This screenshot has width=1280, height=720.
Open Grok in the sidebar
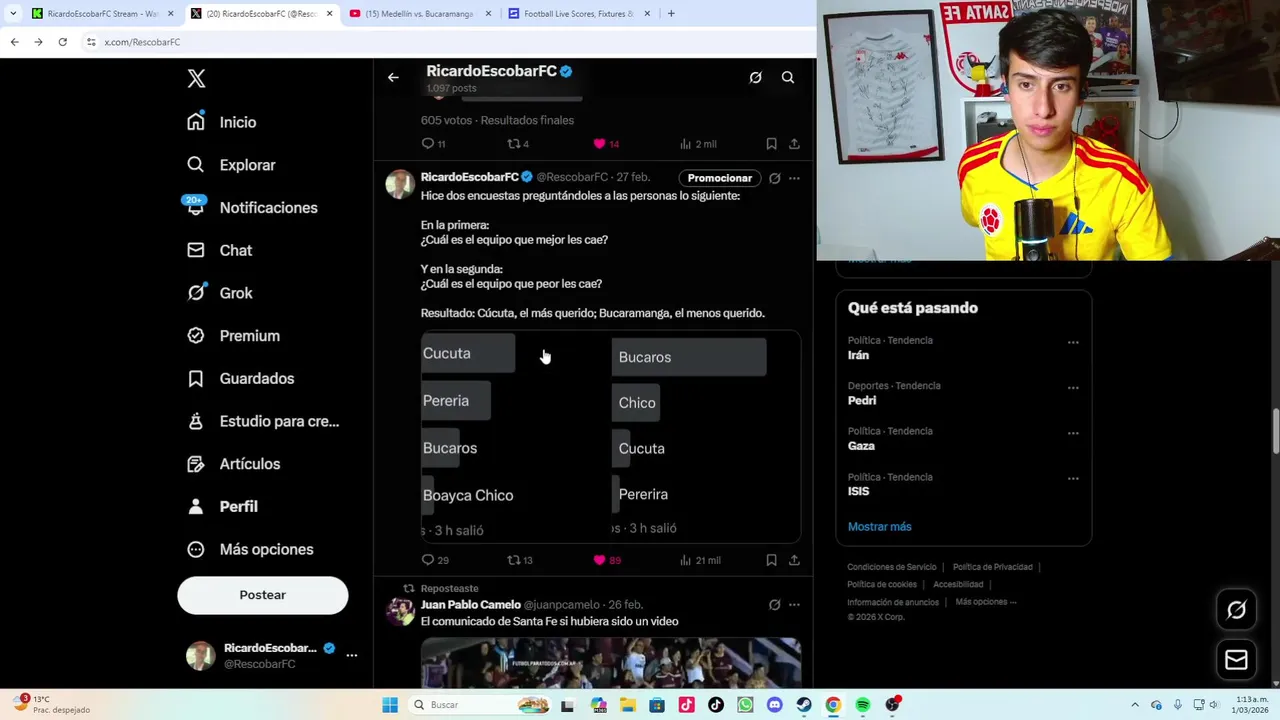pyautogui.click(x=220, y=293)
